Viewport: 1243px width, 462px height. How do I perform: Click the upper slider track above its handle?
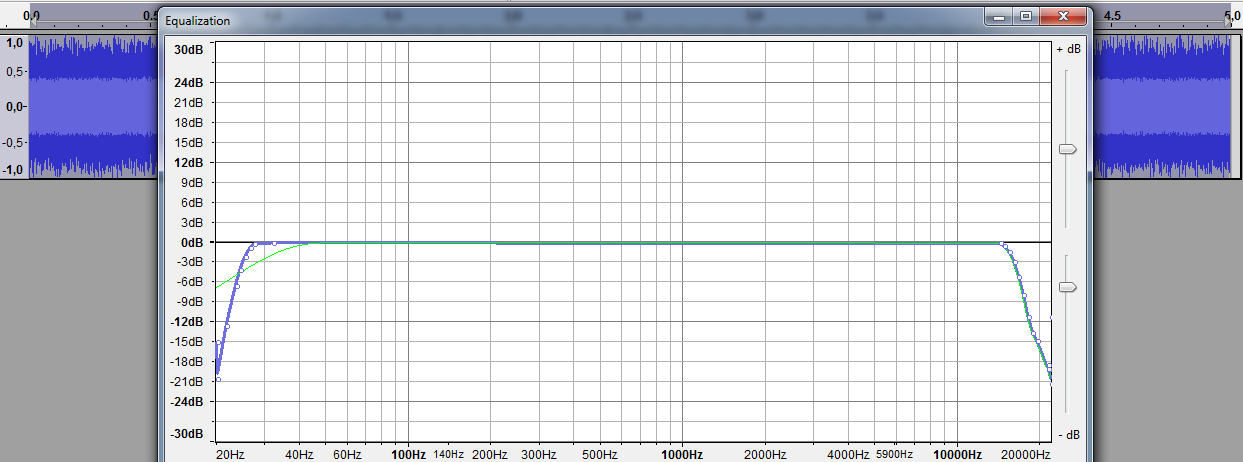click(x=1067, y=100)
